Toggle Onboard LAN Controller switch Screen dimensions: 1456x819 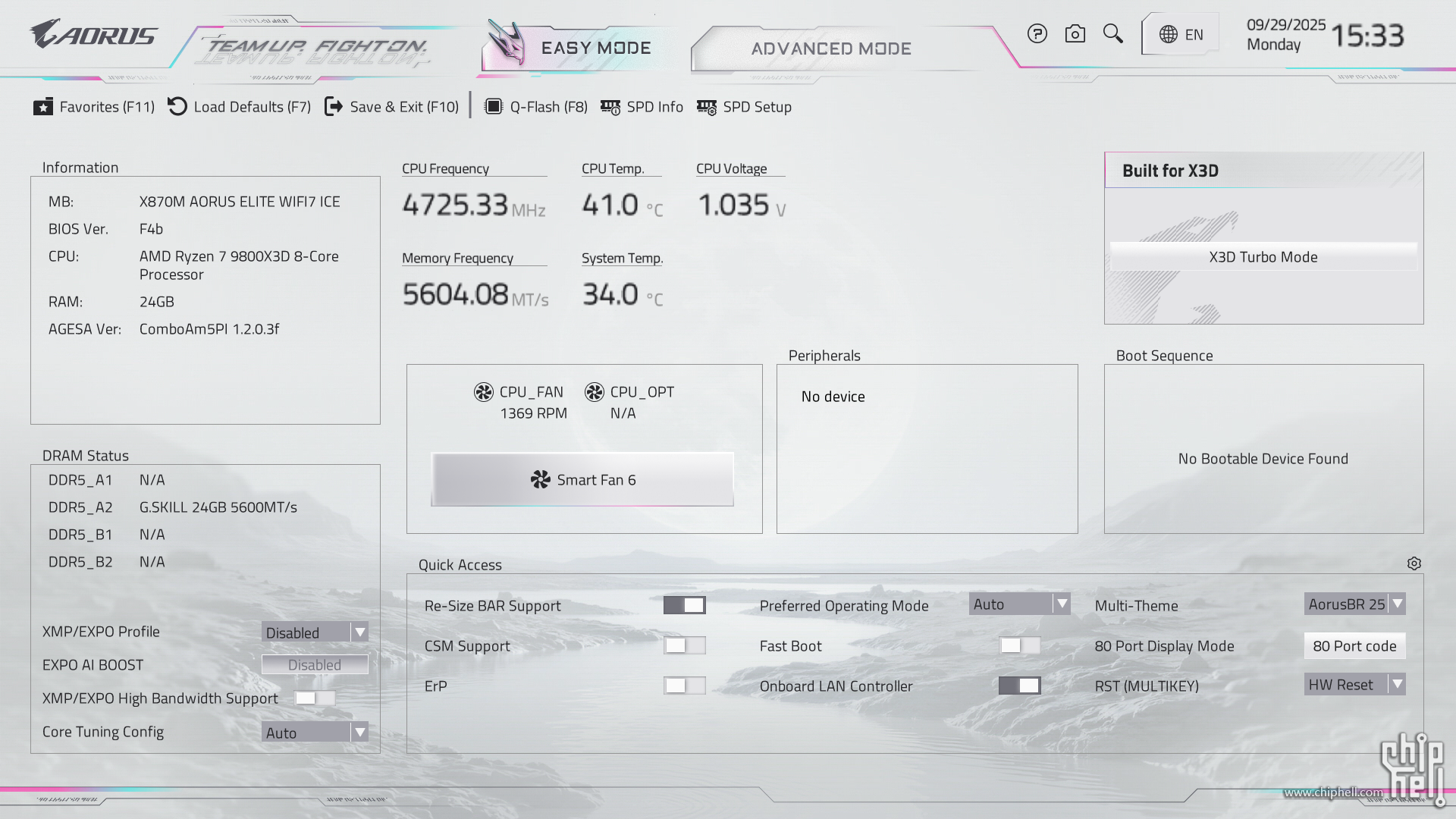pyautogui.click(x=1019, y=686)
